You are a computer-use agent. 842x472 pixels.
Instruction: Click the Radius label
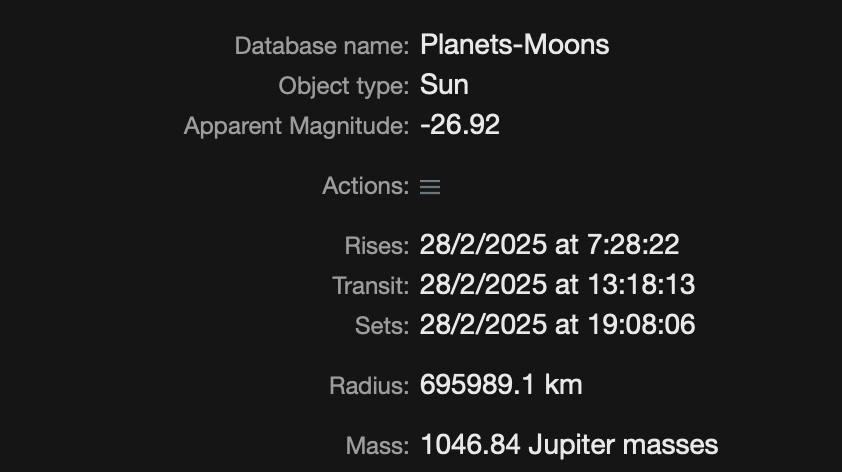pos(369,385)
